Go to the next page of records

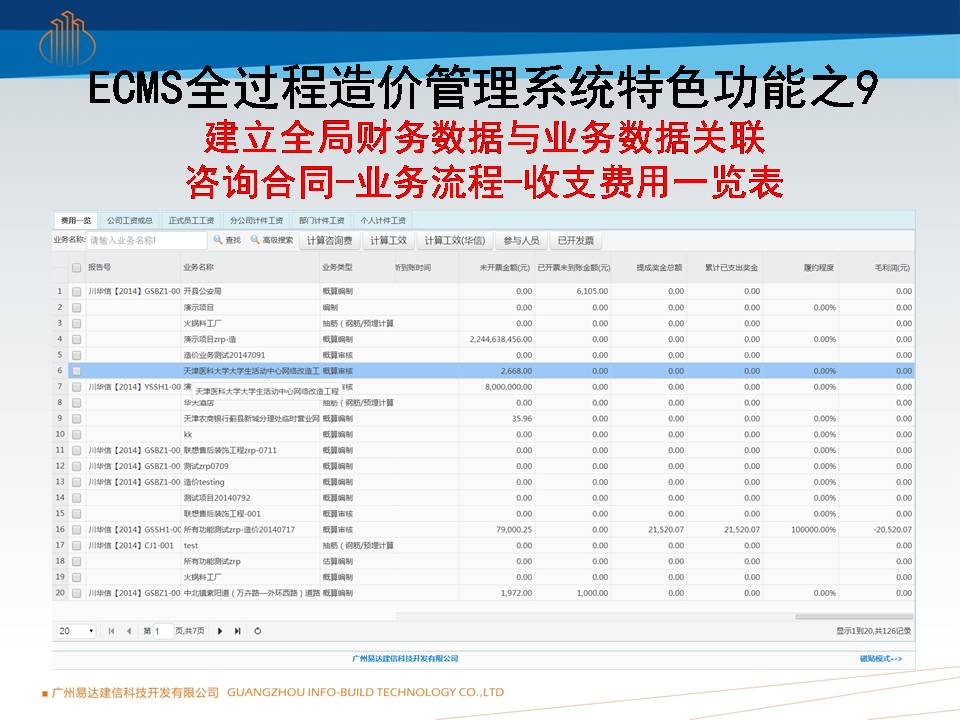coord(220,631)
